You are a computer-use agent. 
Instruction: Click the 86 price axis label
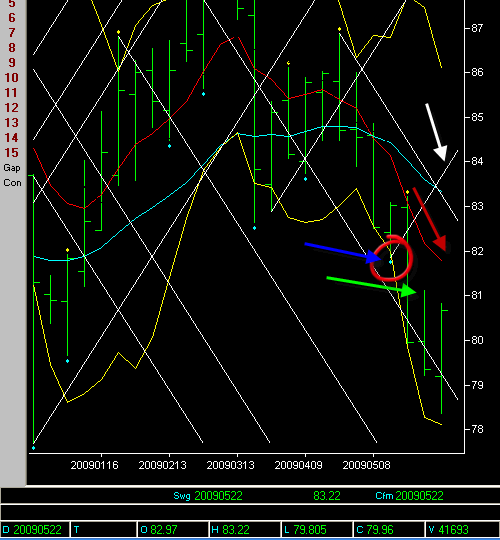pos(477,72)
